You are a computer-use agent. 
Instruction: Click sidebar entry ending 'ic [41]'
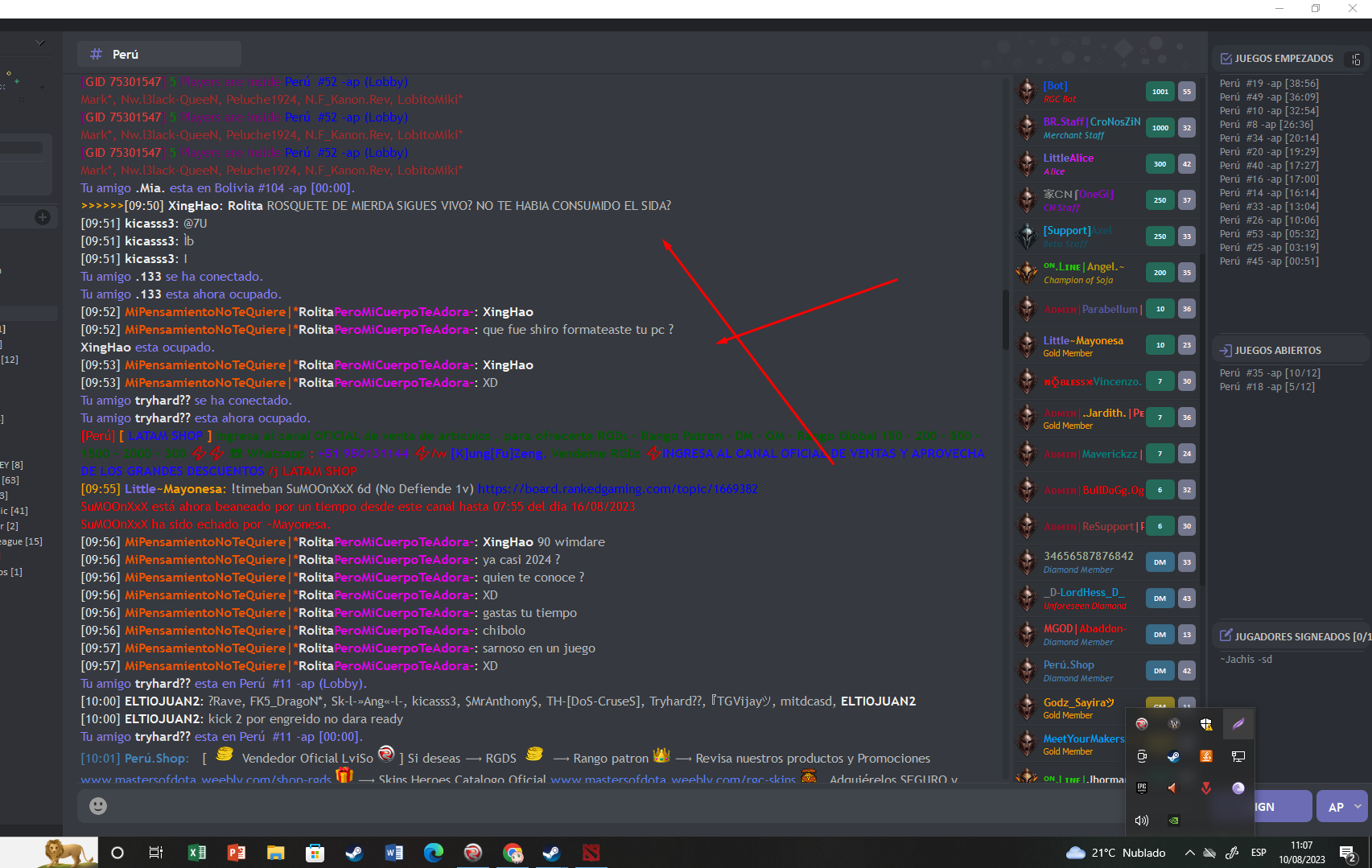click(14, 511)
